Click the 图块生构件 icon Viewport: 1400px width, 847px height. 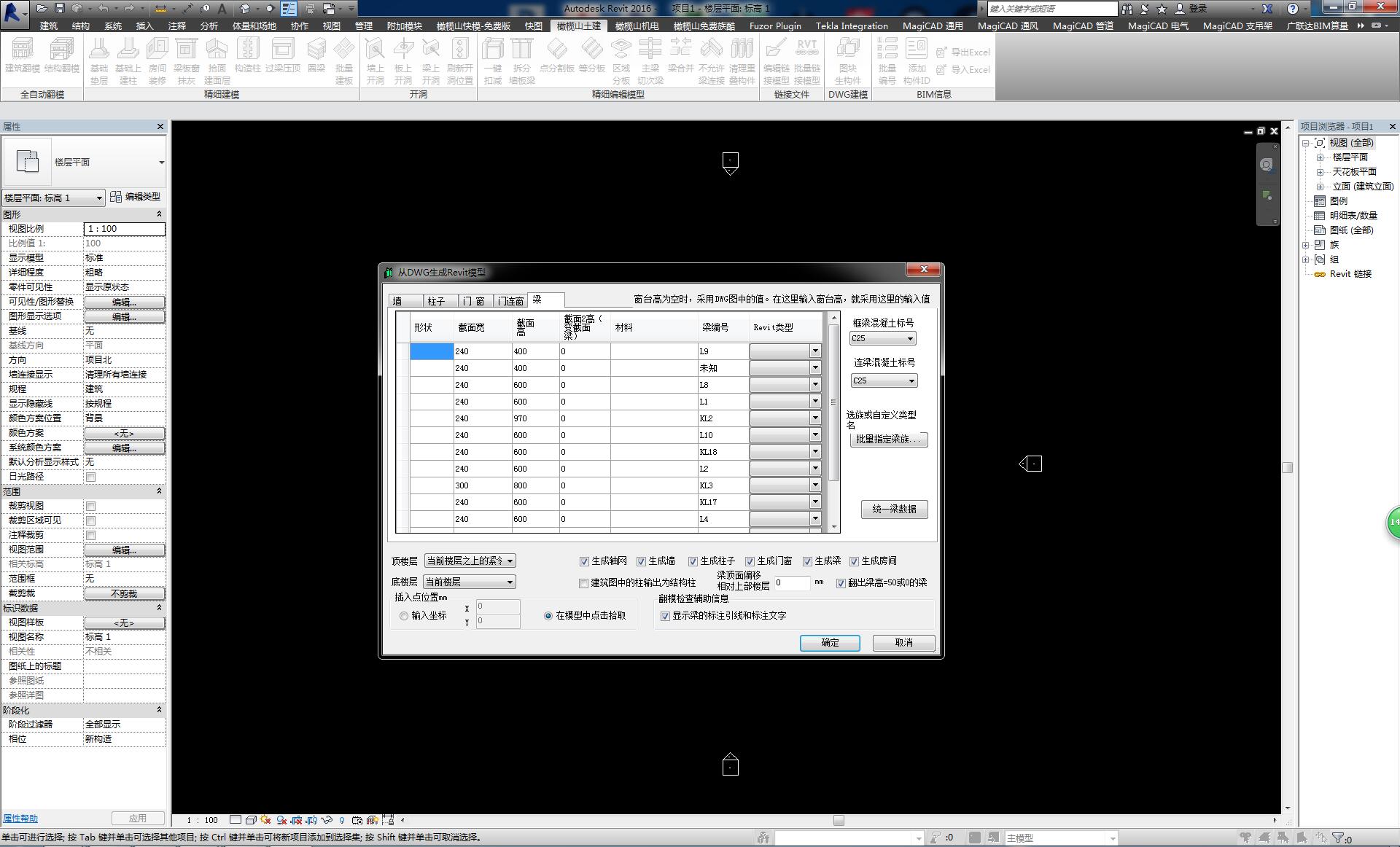[x=848, y=61]
